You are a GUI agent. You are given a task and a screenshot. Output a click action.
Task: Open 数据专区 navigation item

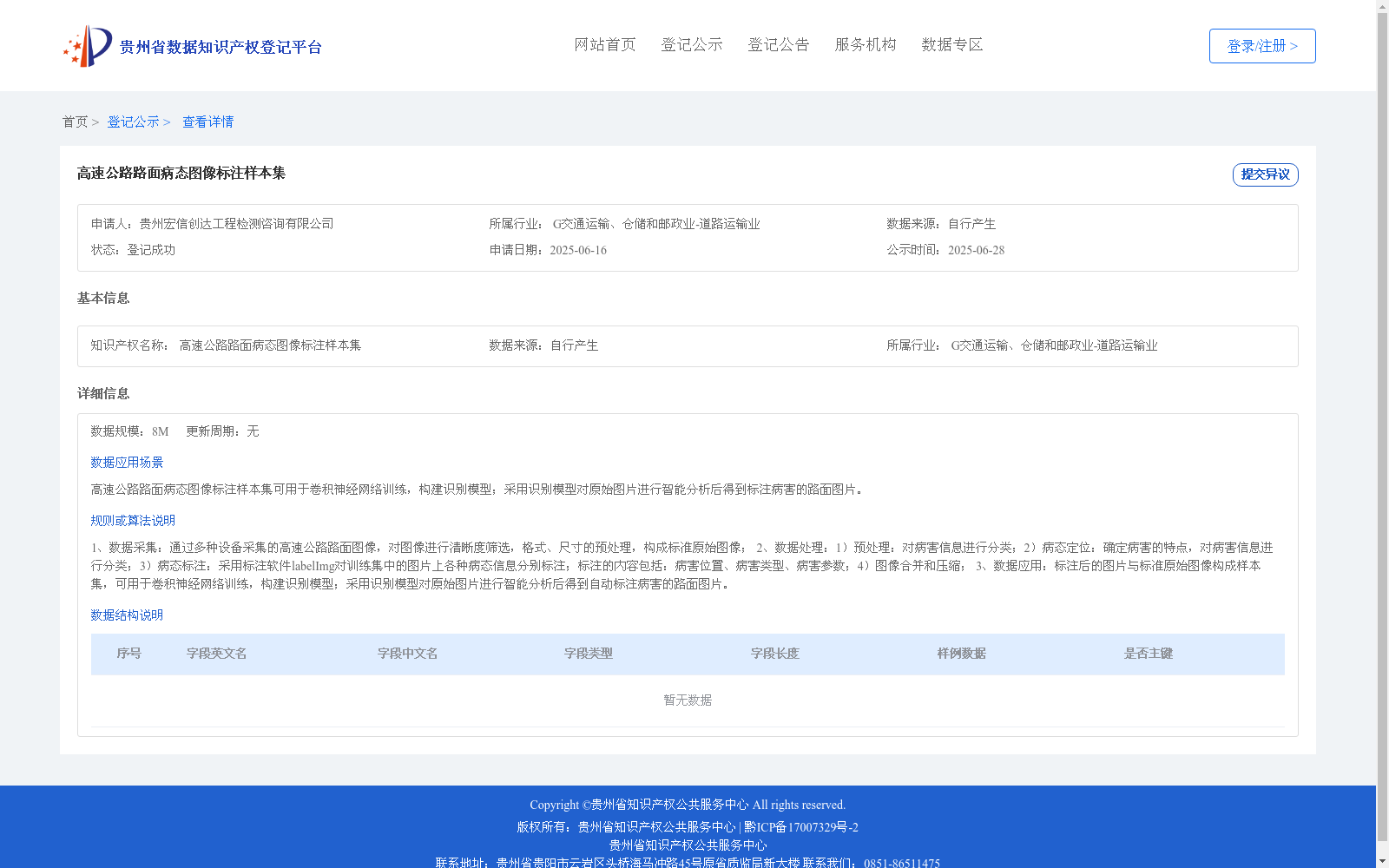click(952, 44)
